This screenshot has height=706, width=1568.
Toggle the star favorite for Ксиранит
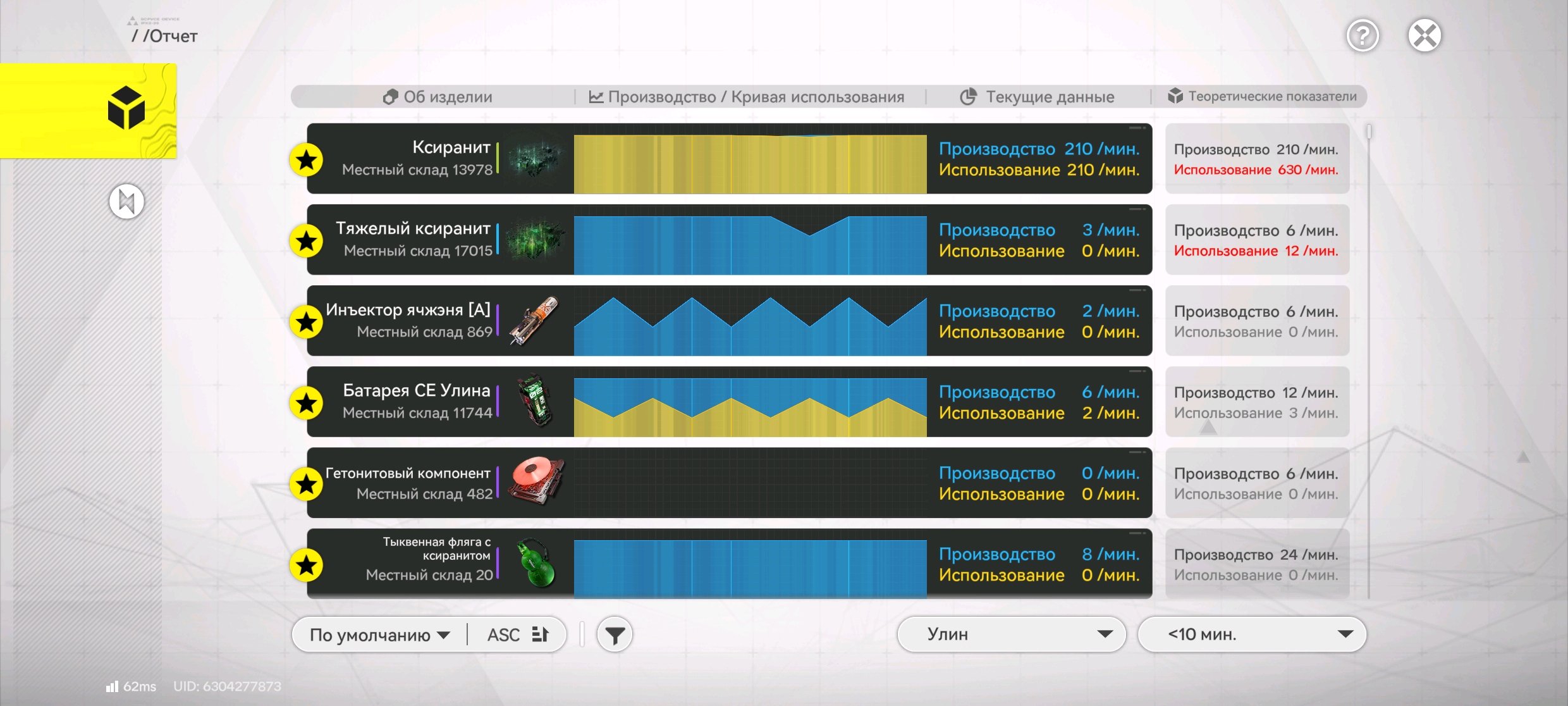[307, 160]
